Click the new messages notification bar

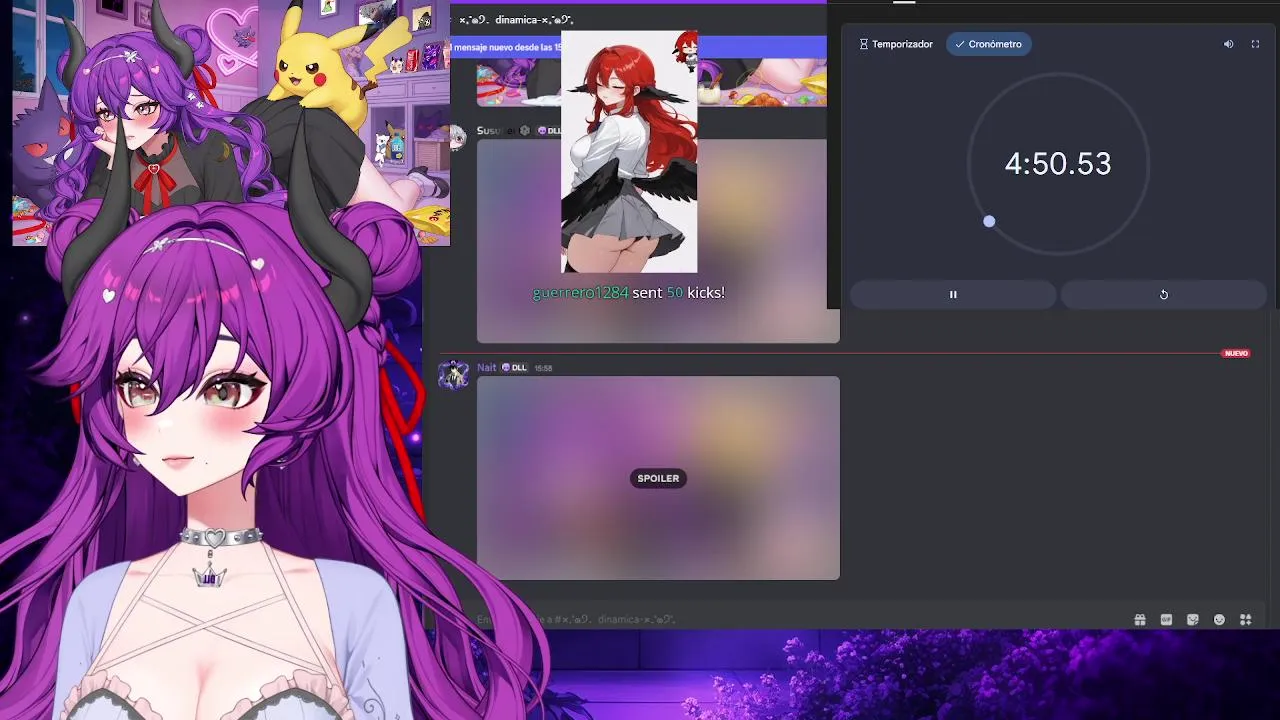(640, 47)
